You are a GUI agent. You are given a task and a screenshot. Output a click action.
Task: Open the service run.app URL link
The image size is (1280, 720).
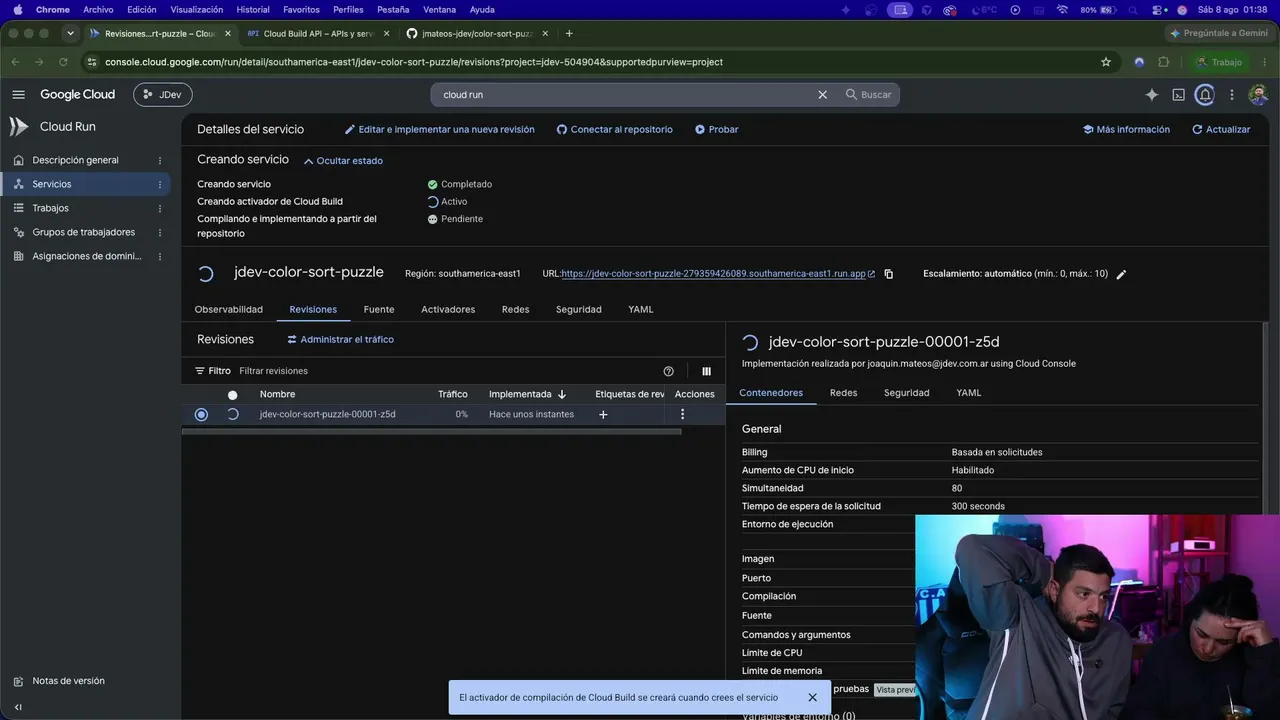point(714,274)
